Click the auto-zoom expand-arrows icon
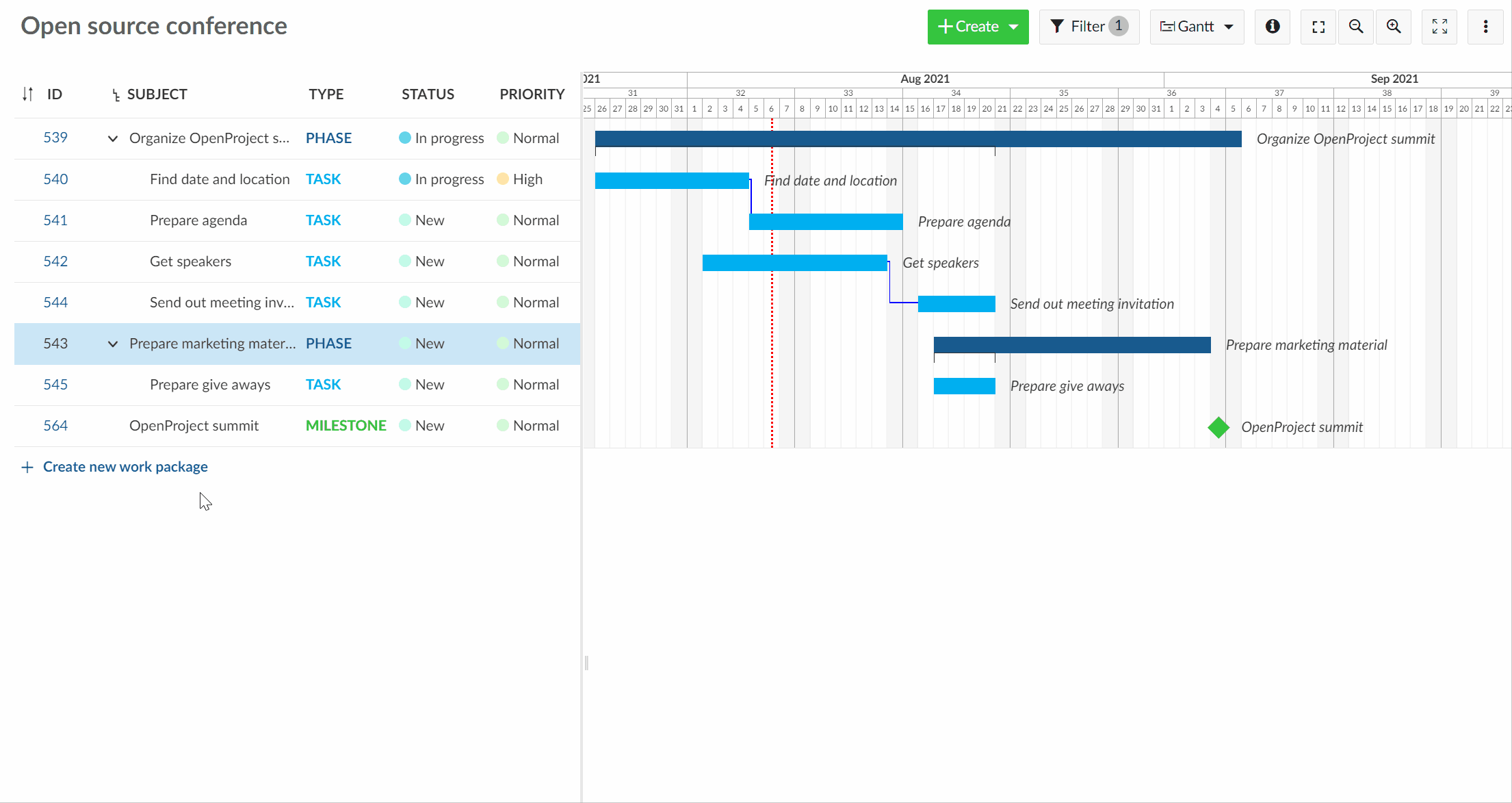Viewport: 1512px width, 803px height. coord(1439,27)
